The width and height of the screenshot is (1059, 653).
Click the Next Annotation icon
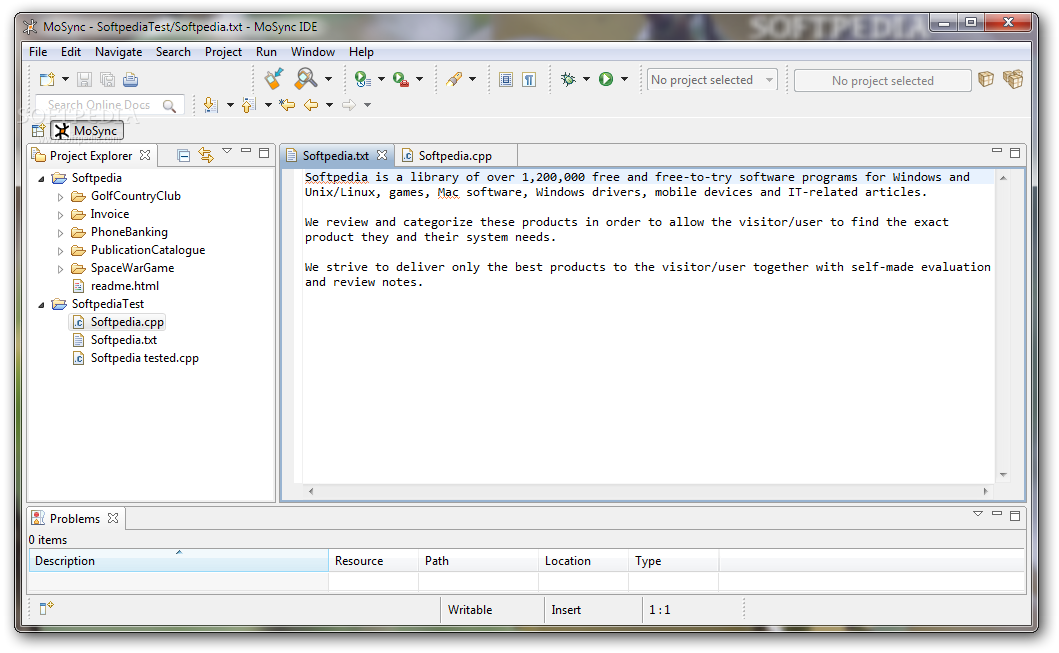(x=211, y=105)
